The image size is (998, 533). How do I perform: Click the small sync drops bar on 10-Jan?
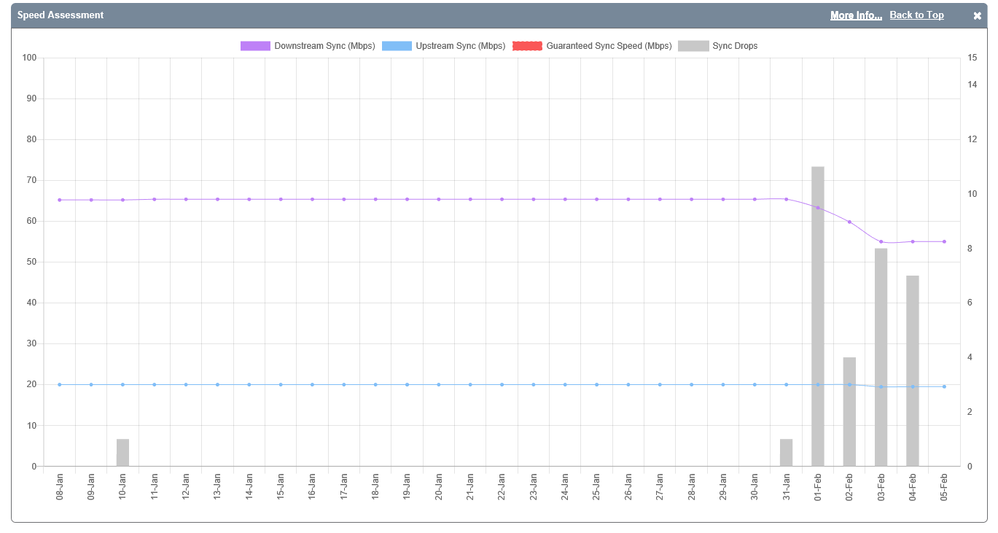pos(123,453)
